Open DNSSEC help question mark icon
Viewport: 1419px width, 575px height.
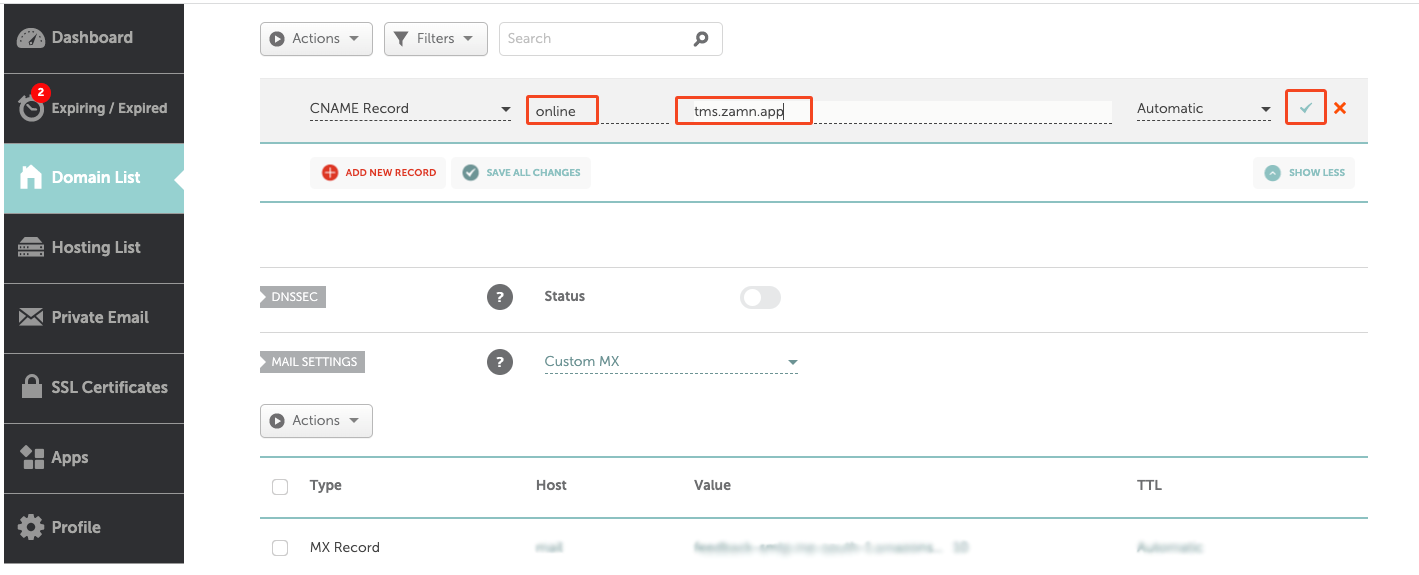tap(499, 297)
